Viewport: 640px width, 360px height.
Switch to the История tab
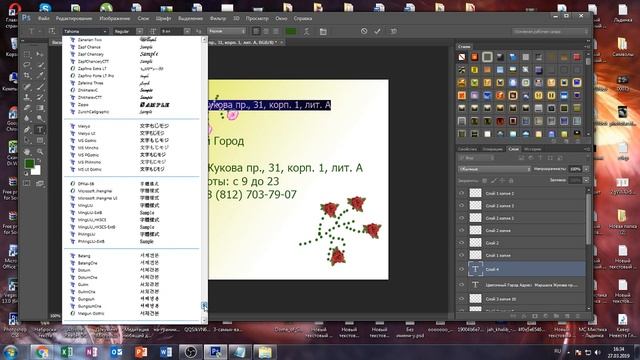[532, 149]
